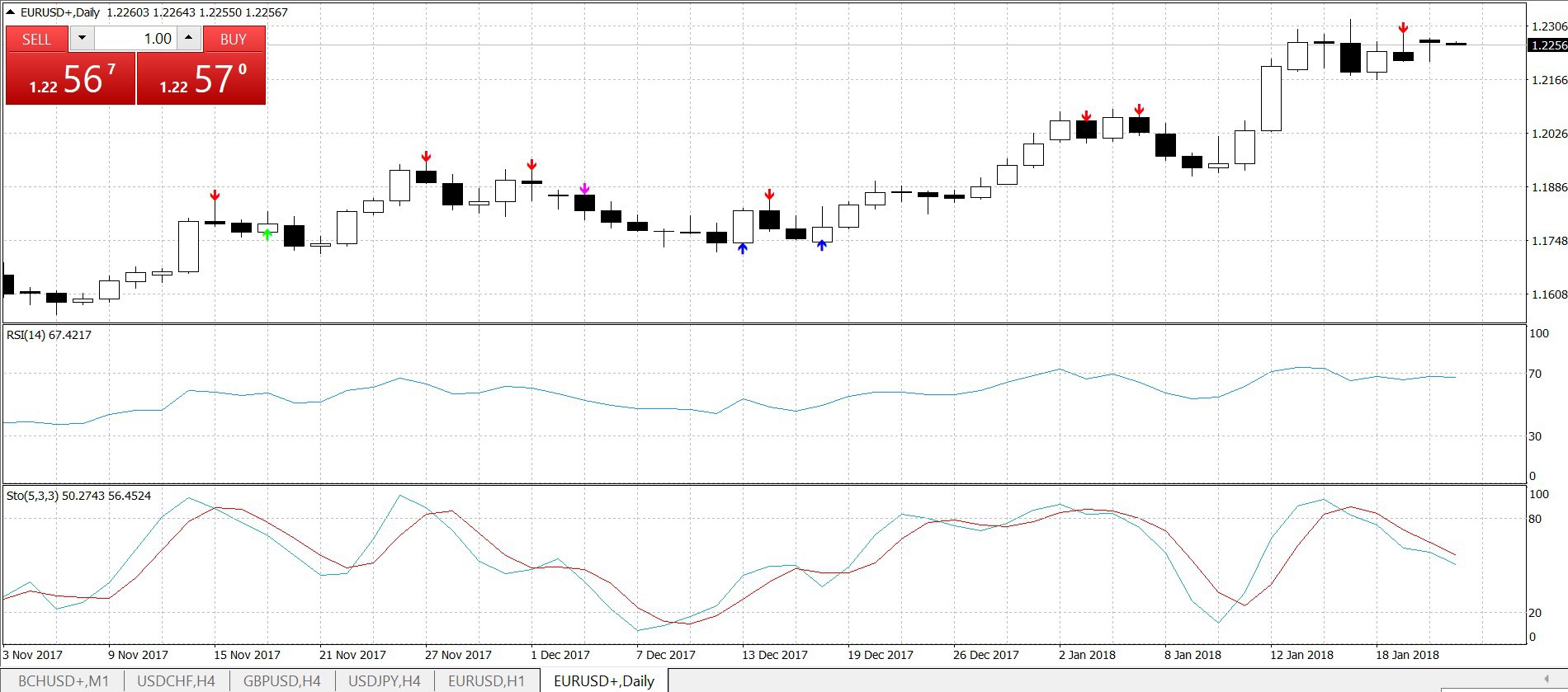
Task: Click the 1.00 volume input field
Action: coord(135,39)
